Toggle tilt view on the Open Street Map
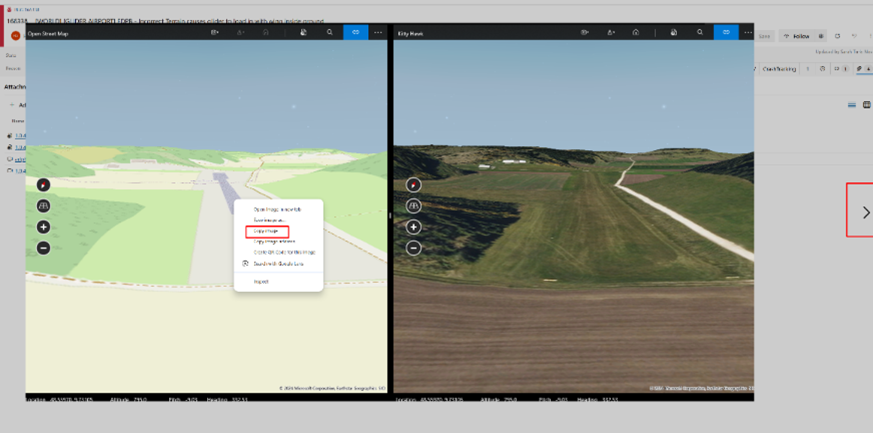This screenshot has height=433, width=873. tap(43, 206)
